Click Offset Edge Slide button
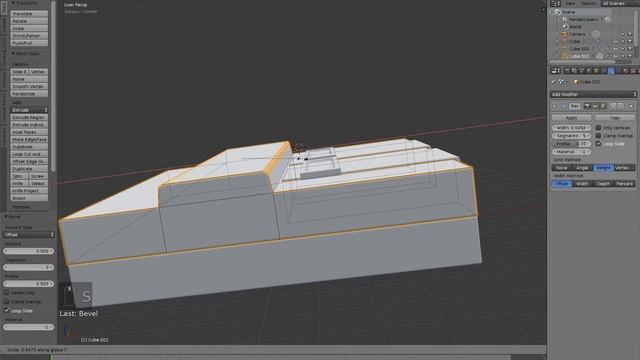Screen dimensions: 640x360 click(29, 161)
